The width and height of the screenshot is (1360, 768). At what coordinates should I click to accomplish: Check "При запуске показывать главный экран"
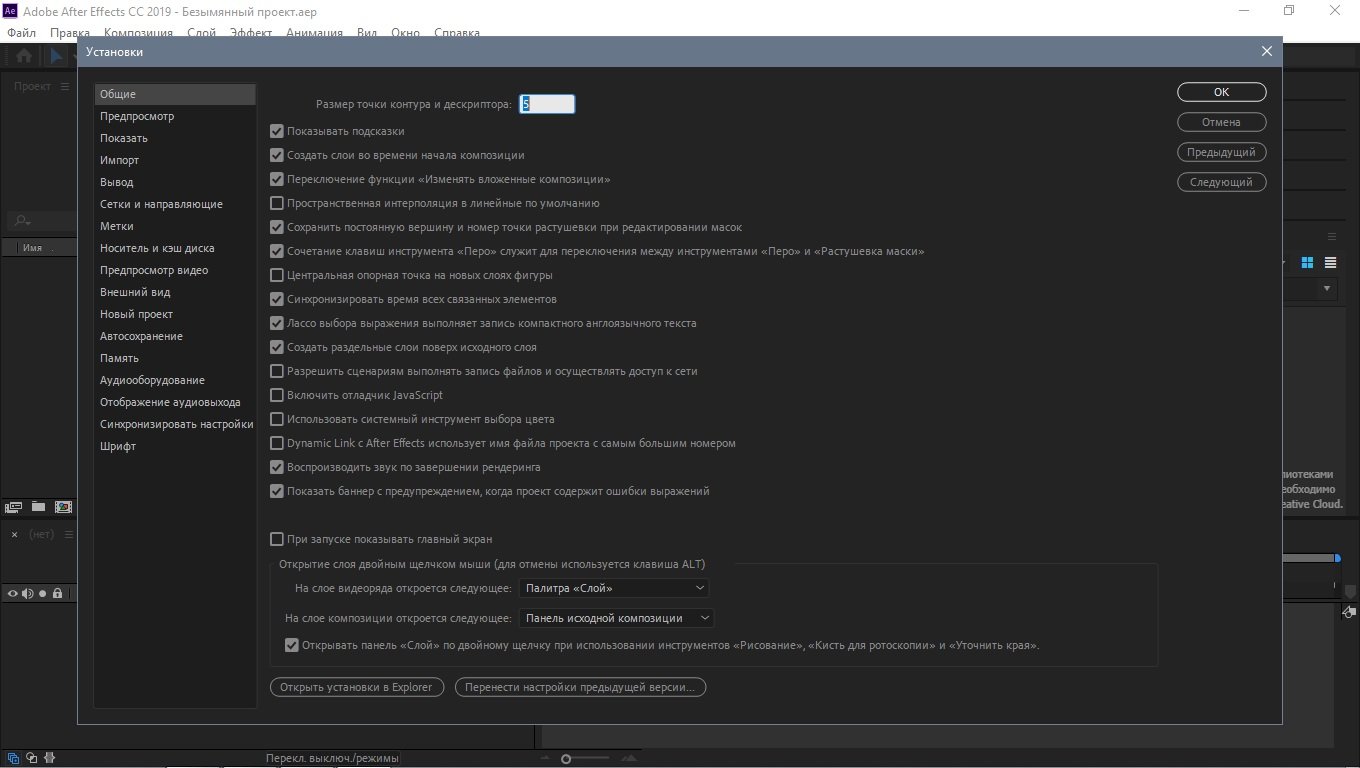click(277, 539)
